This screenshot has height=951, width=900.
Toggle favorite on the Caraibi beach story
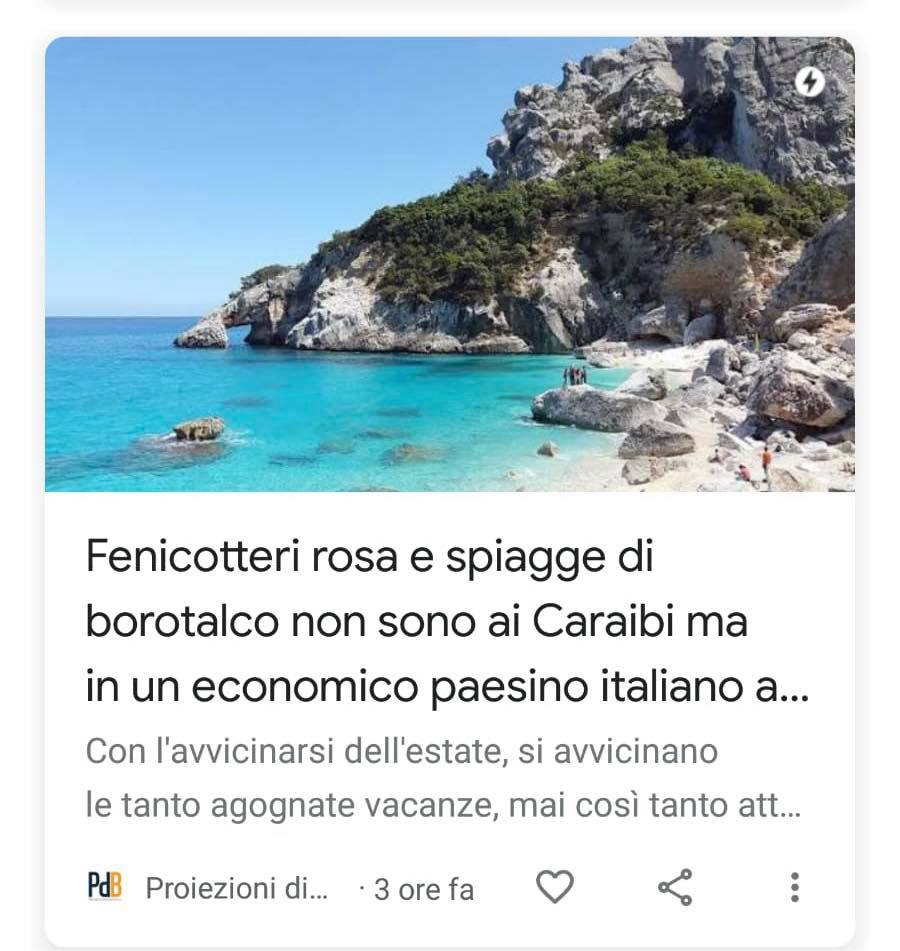click(x=555, y=887)
